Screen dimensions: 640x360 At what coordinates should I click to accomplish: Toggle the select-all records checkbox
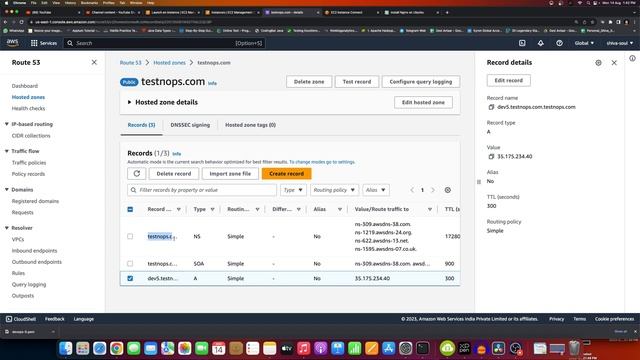(x=130, y=209)
